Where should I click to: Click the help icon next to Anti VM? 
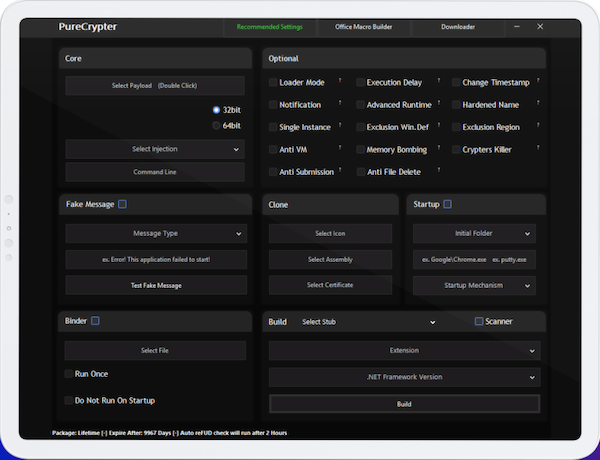(x=340, y=147)
